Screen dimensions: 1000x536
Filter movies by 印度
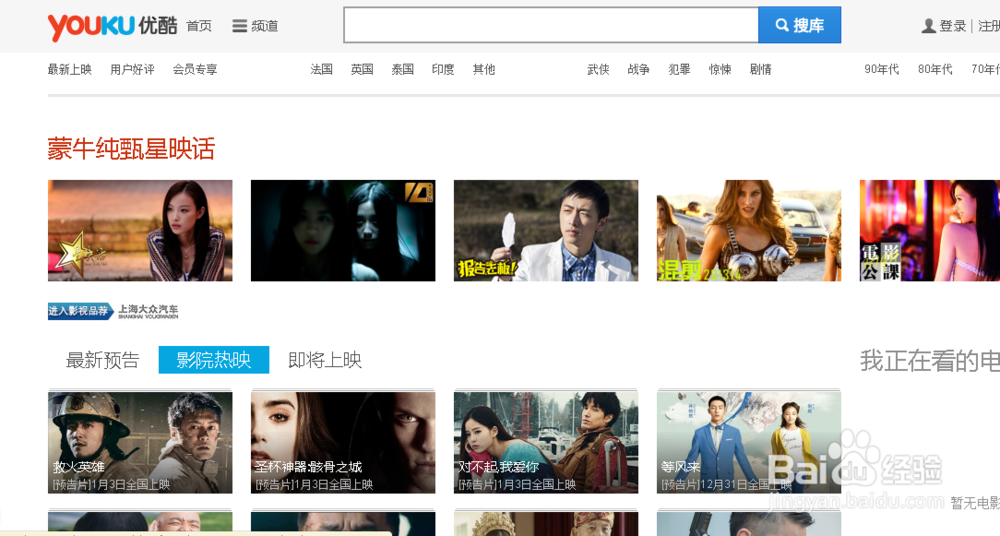click(443, 69)
